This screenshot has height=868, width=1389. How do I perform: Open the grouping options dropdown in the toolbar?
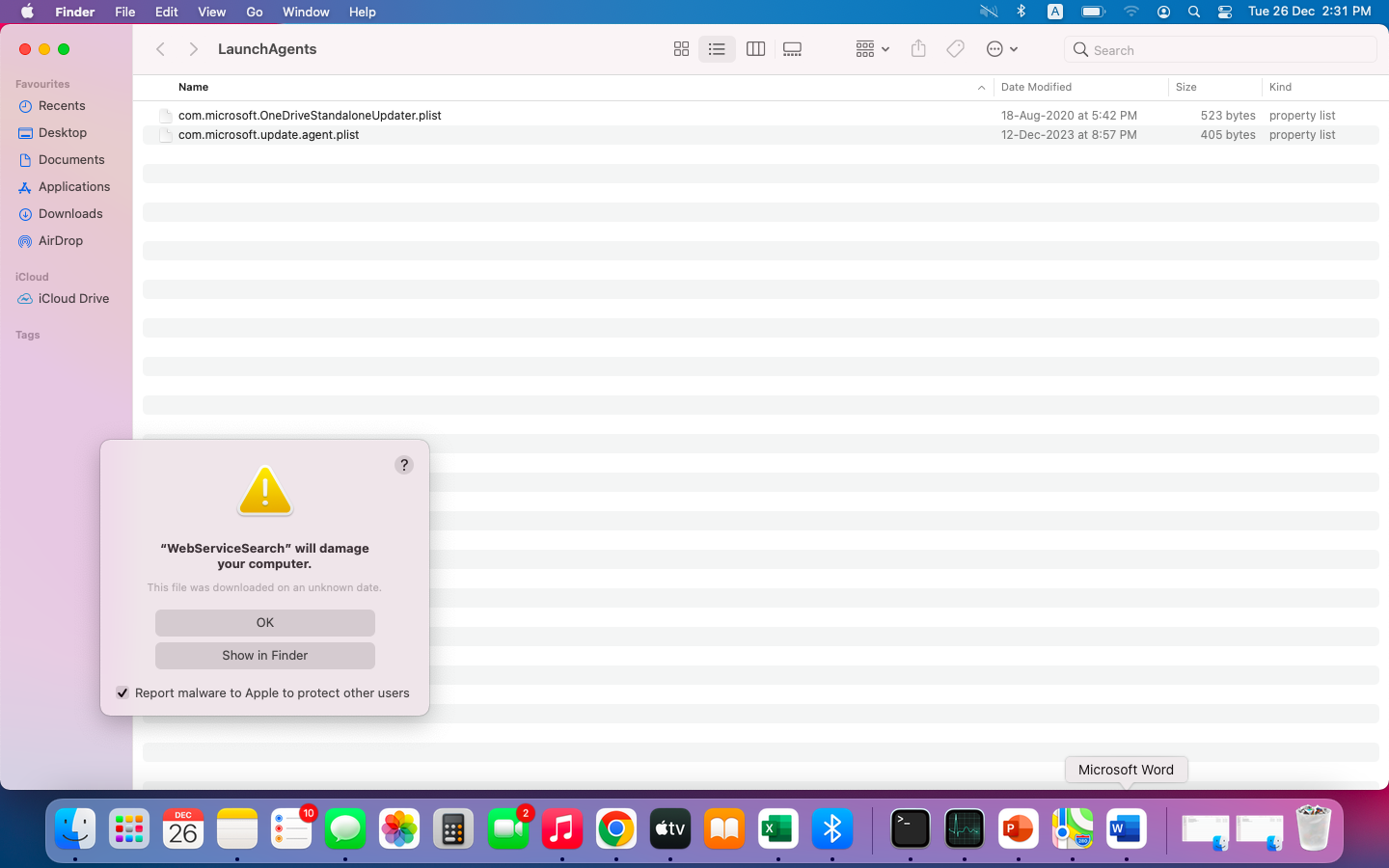coord(871,48)
